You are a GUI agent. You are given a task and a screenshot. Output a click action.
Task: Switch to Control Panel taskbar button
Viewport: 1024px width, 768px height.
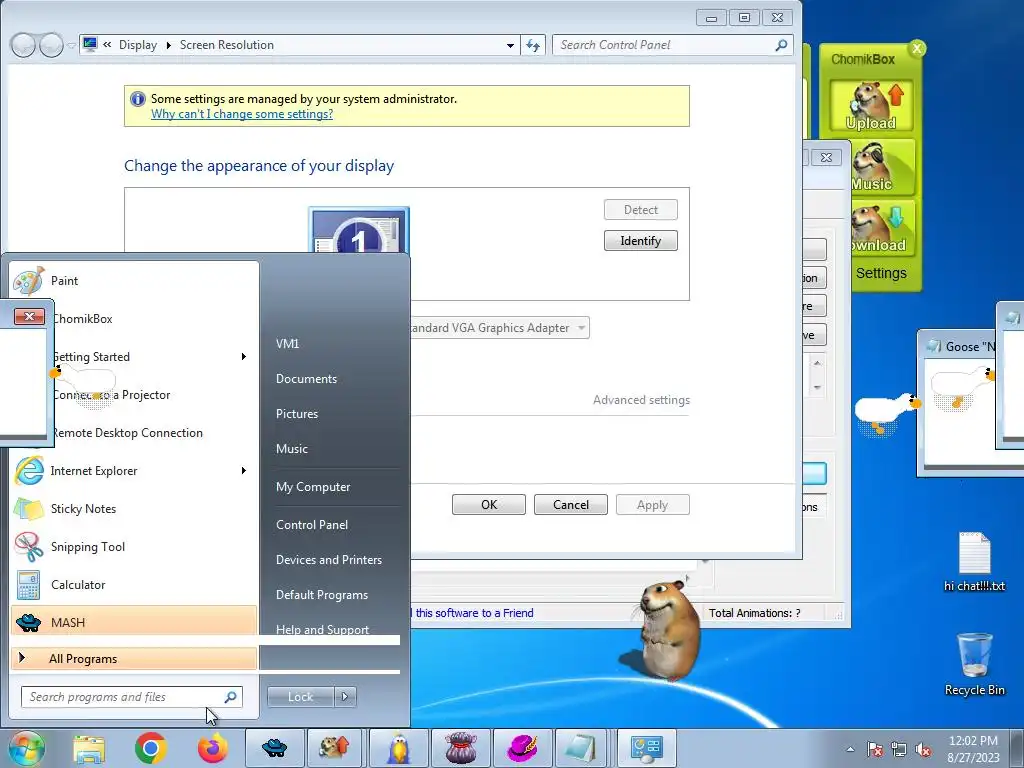click(647, 748)
